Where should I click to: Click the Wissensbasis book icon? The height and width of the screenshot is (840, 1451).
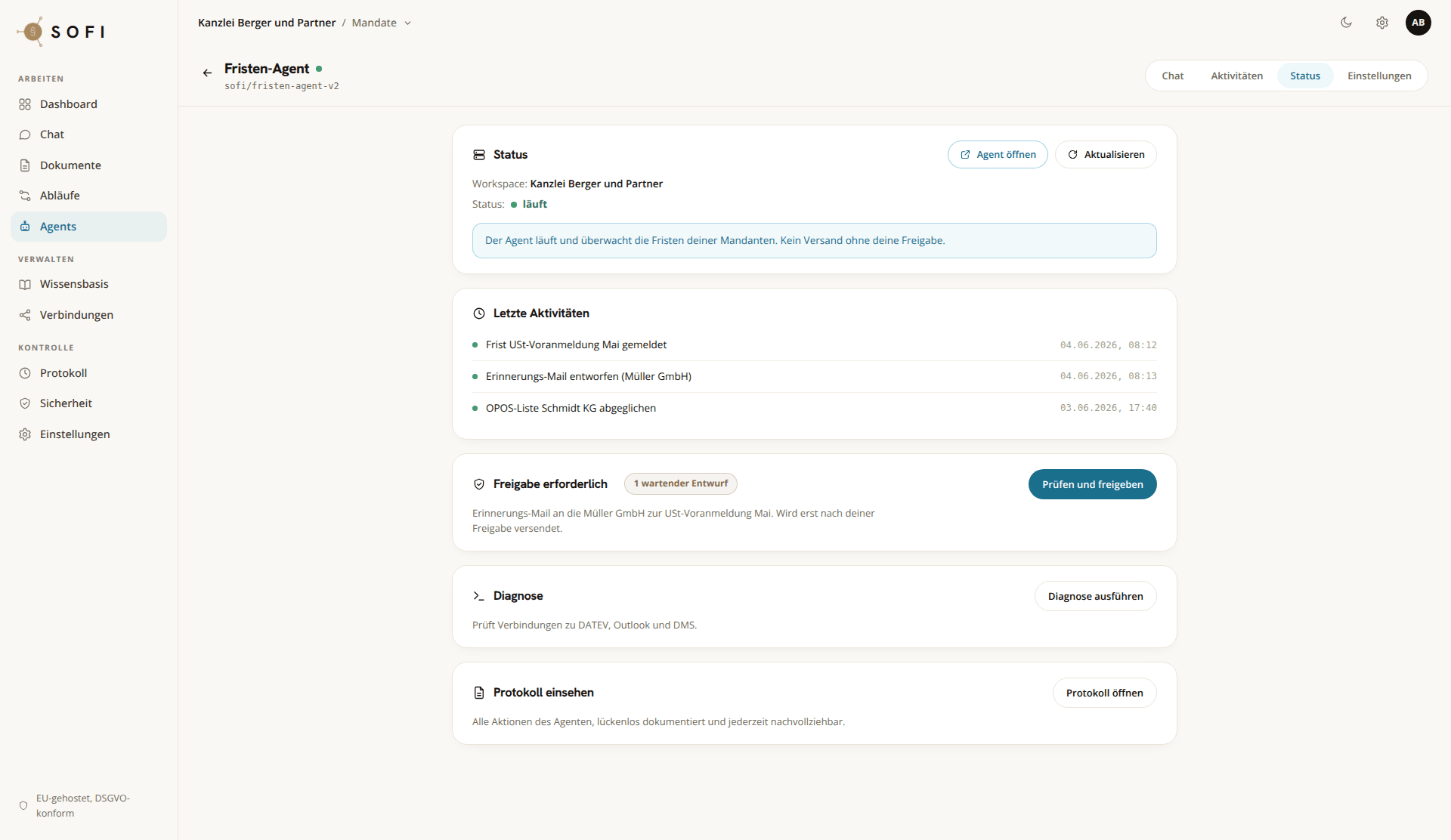[x=25, y=284]
